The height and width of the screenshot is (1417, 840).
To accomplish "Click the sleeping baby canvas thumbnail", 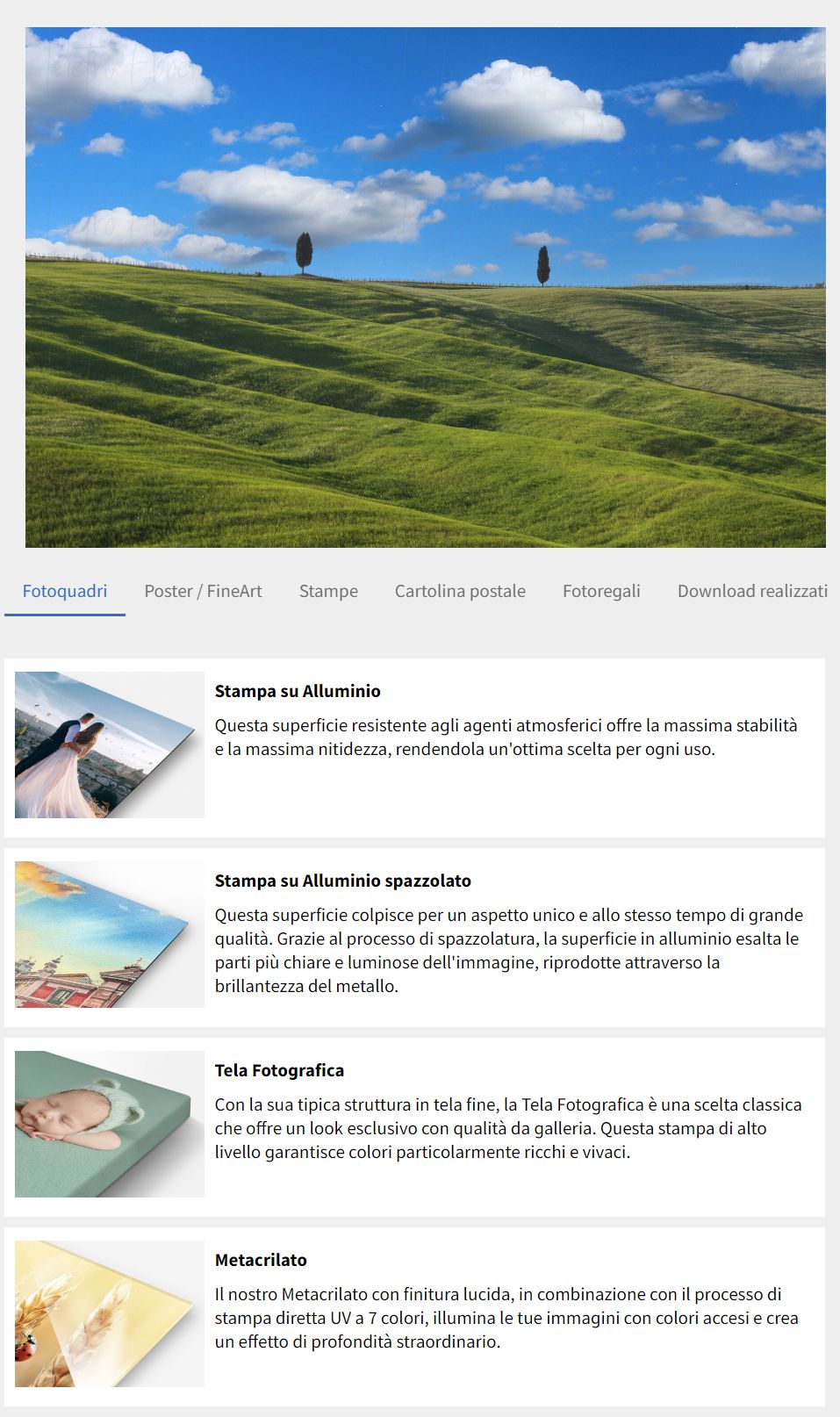I will 110,1124.
